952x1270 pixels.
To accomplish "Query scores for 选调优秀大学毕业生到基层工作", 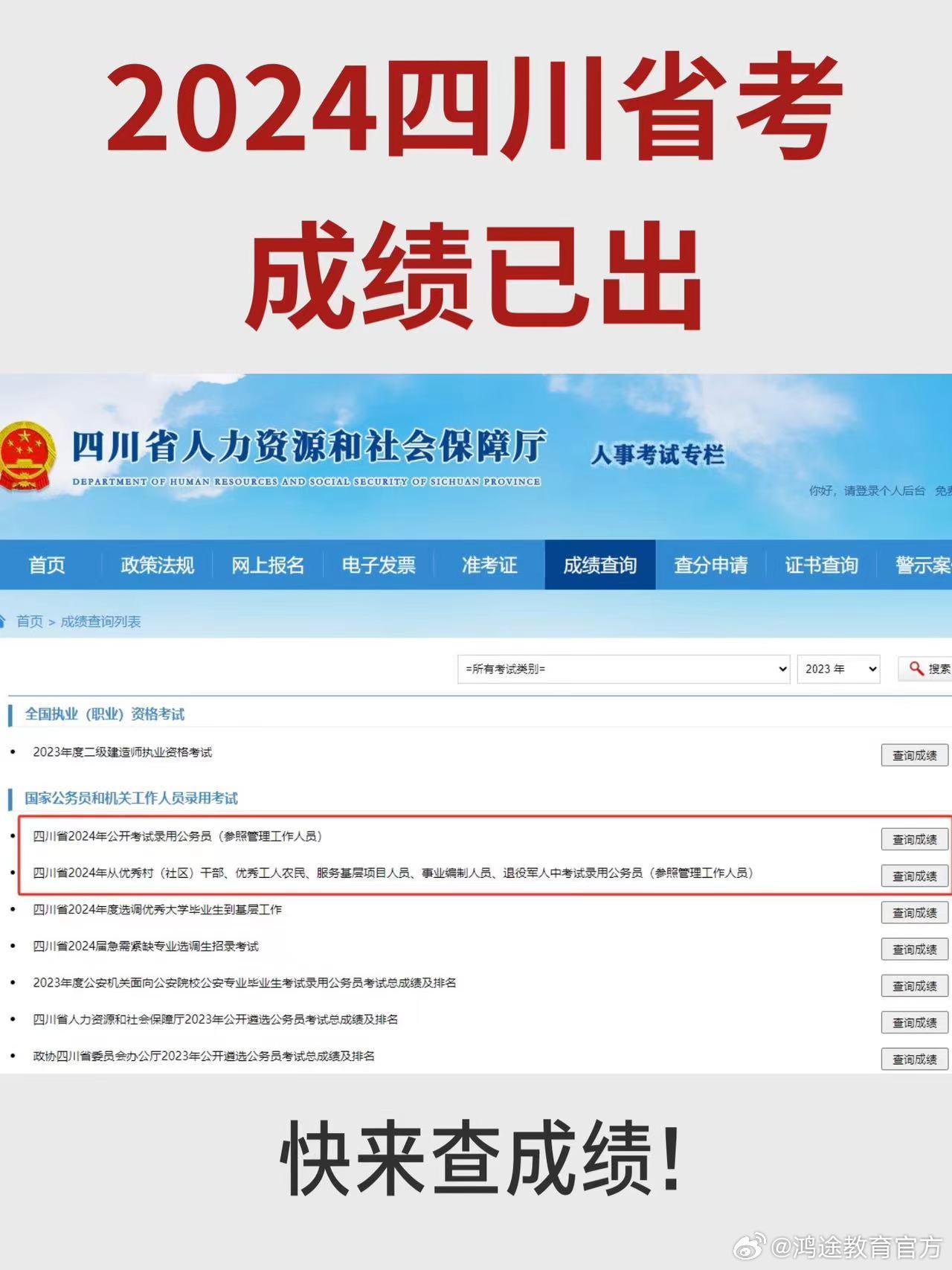I will 915,912.
